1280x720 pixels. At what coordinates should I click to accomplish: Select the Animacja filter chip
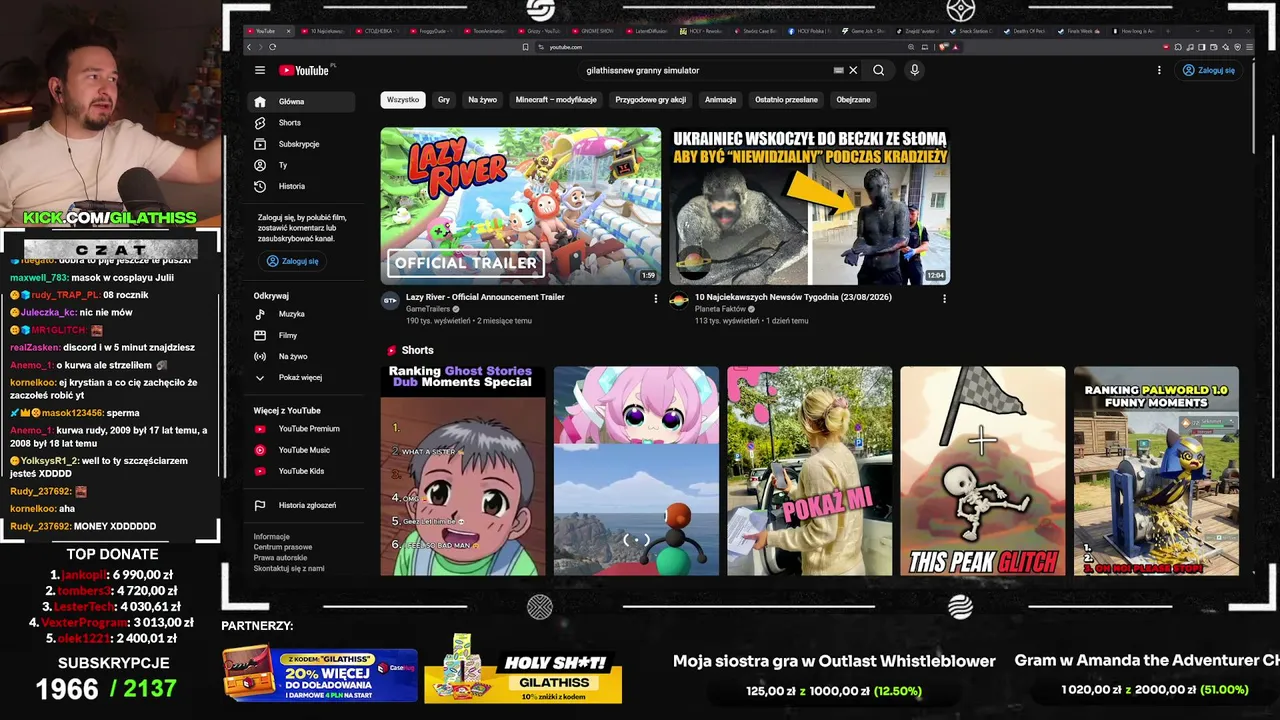720,100
